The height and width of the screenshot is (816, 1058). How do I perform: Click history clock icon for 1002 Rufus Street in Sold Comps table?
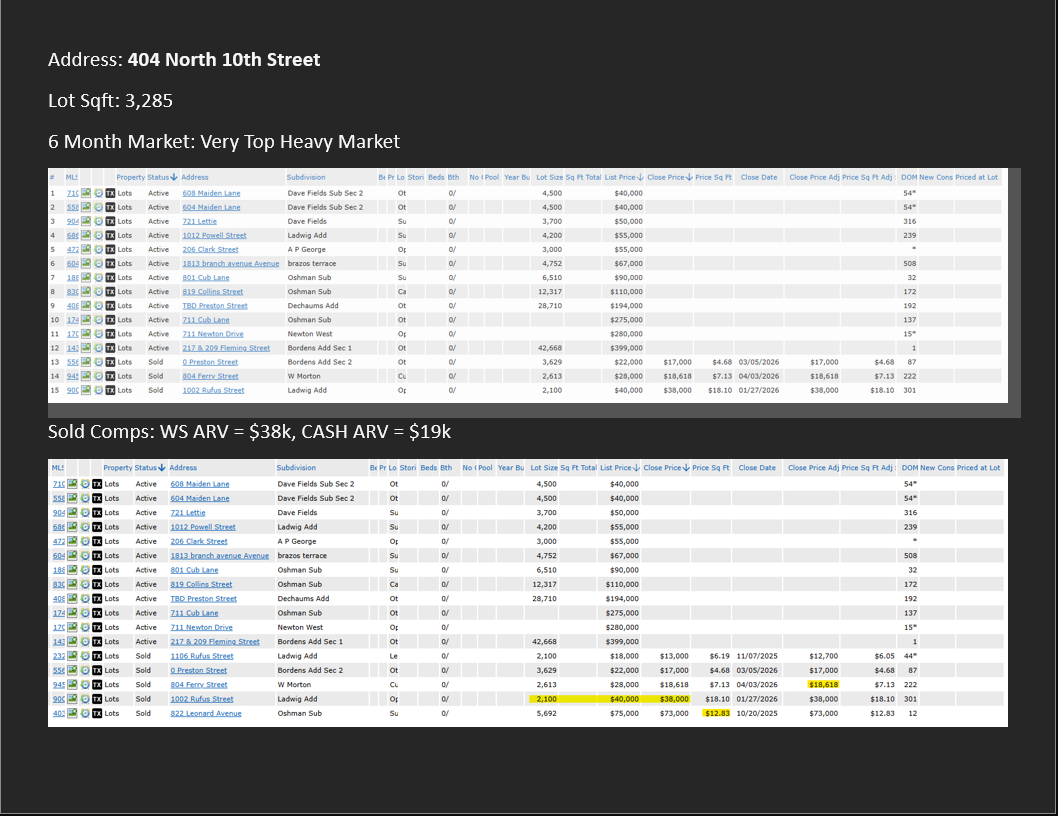(x=85, y=699)
